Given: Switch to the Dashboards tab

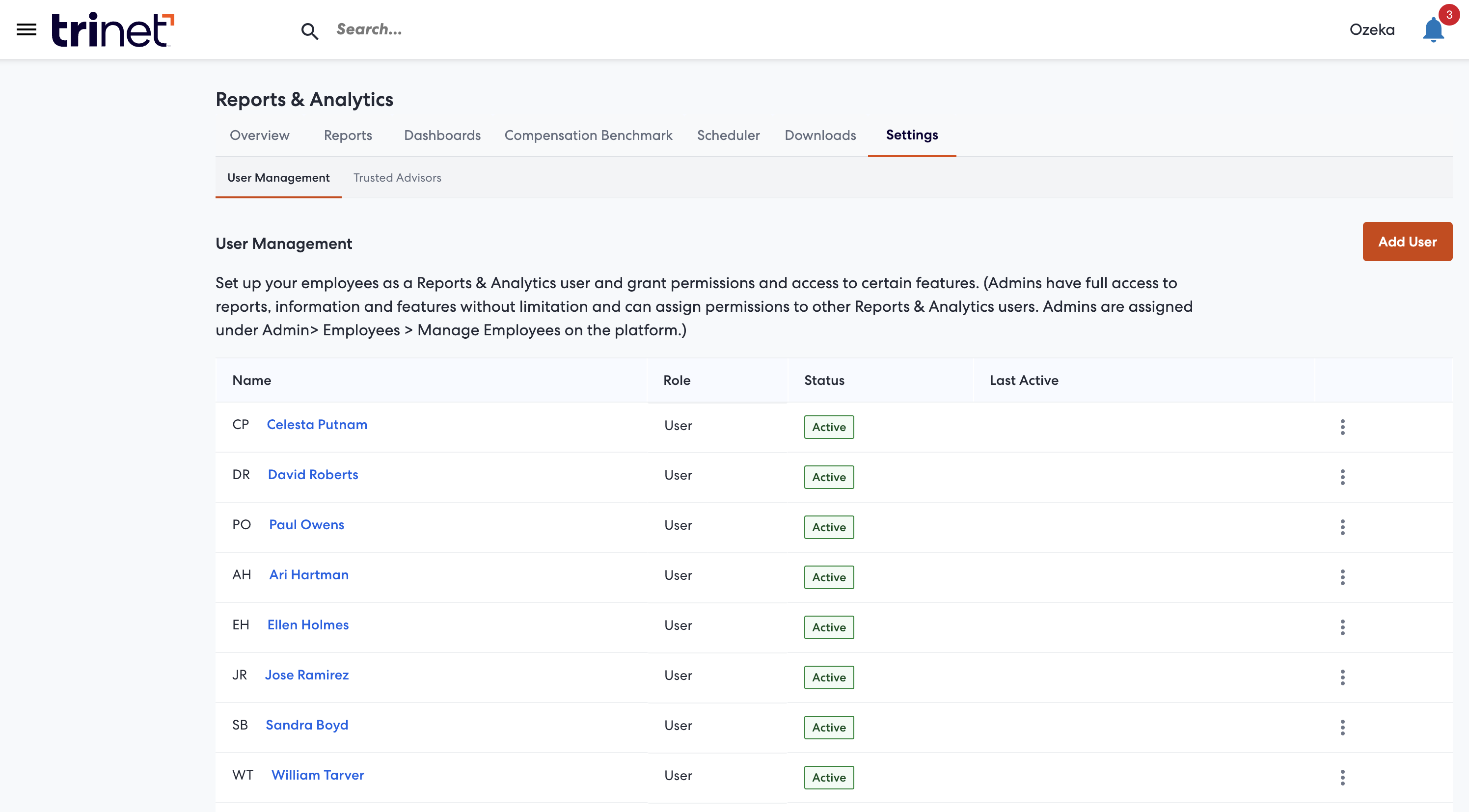Looking at the screenshot, I should 442,135.
